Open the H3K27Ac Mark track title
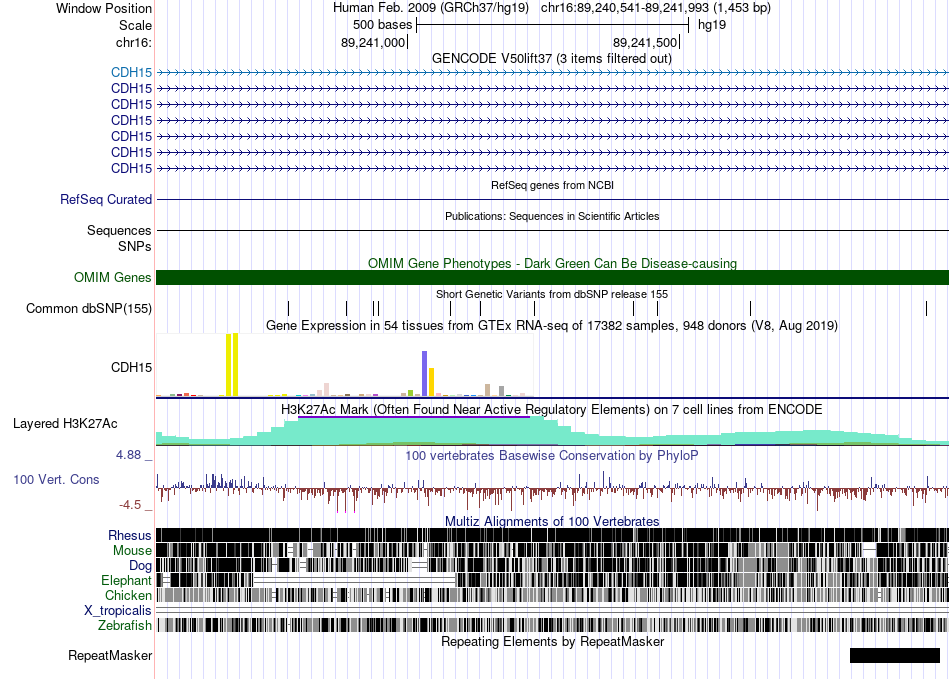950x679 pixels. (552, 410)
